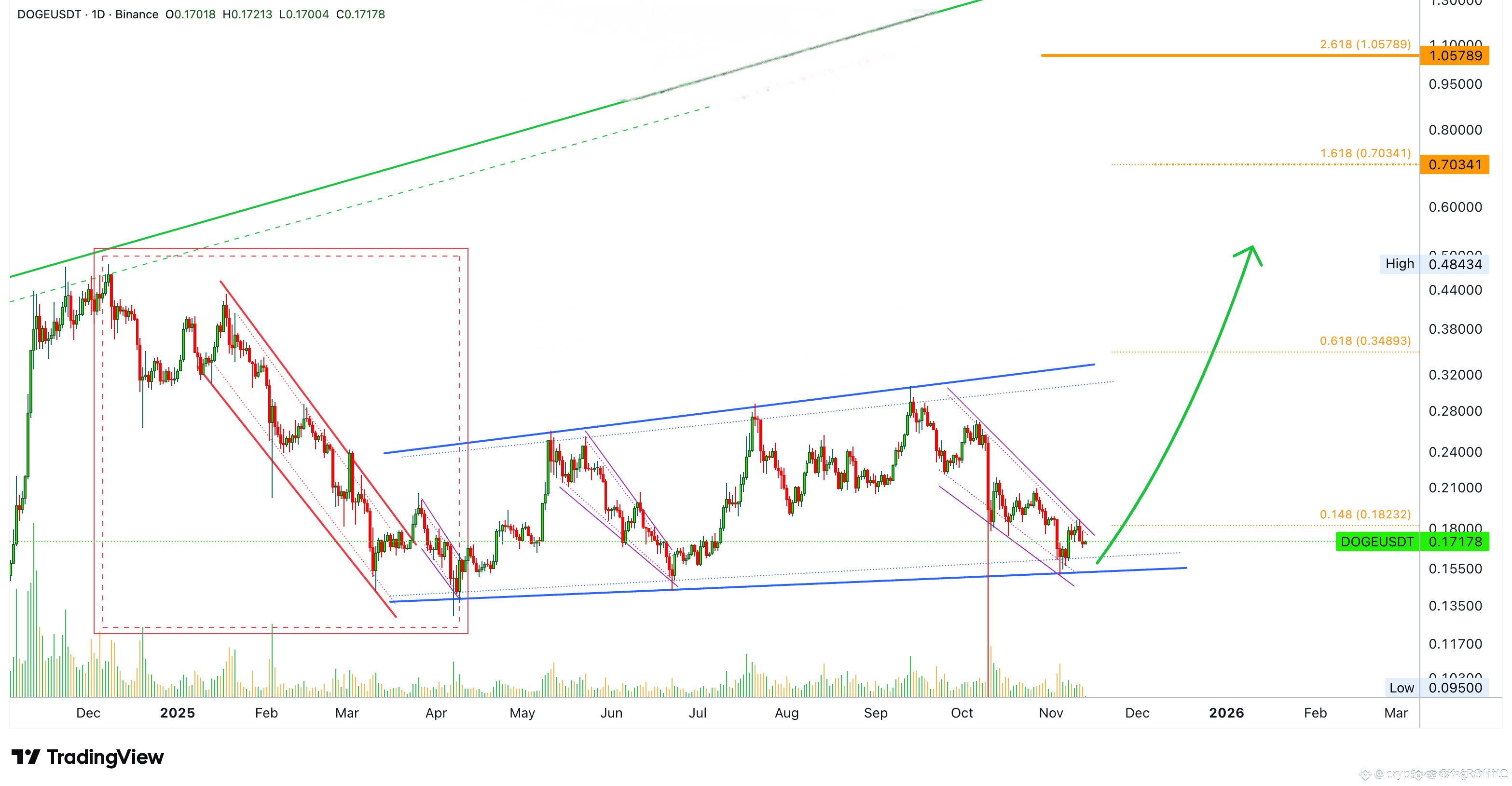Click the Jun time axis label
Image resolution: width=1512 pixels, height=786 pixels.
point(611,713)
